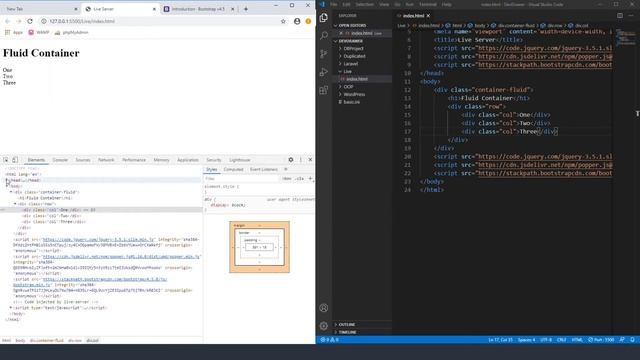Click errors and warnings count in status bar
This screenshot has width=640, height=360.
(330, 340)
